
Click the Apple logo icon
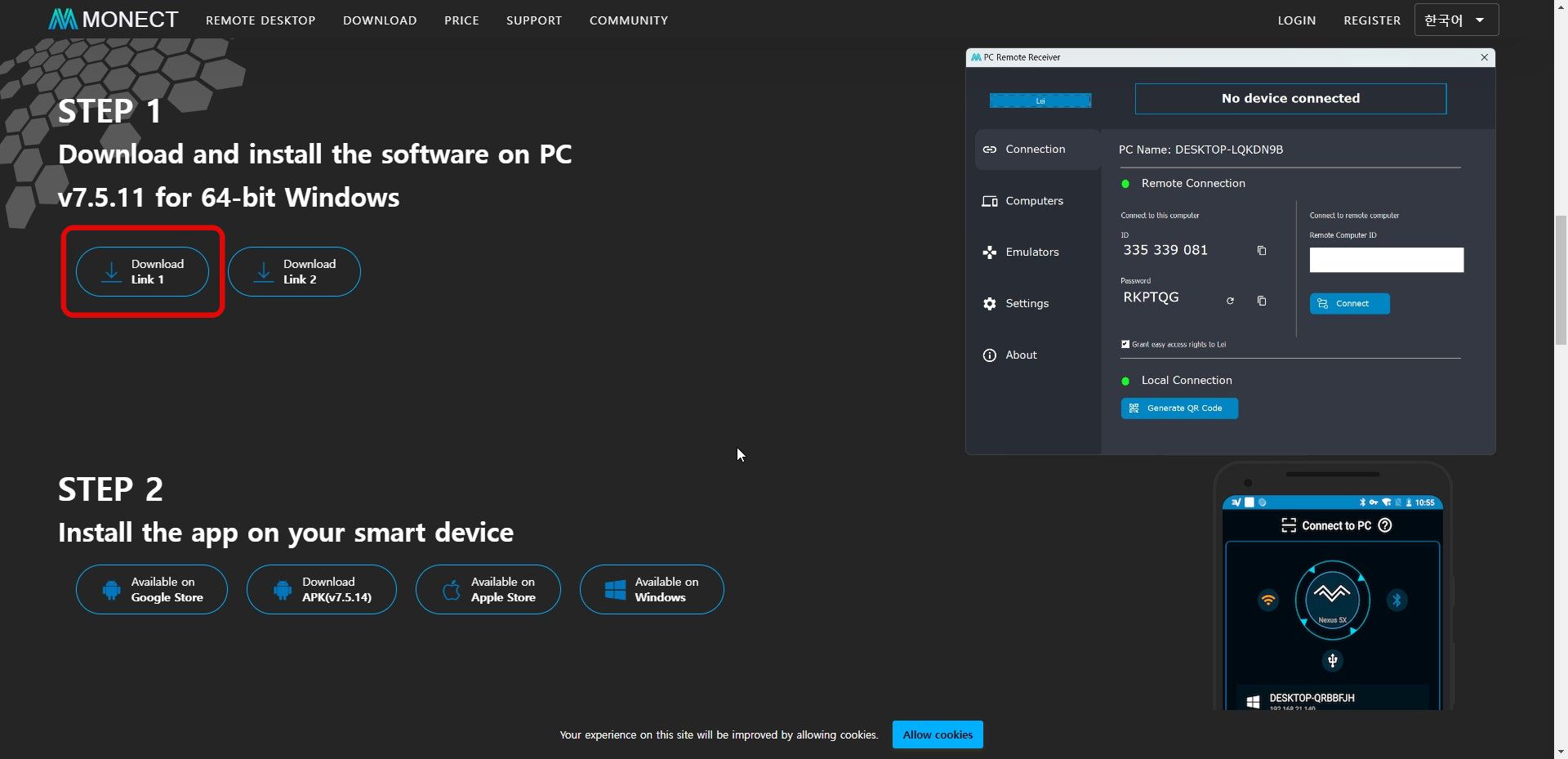pos(452,590)
